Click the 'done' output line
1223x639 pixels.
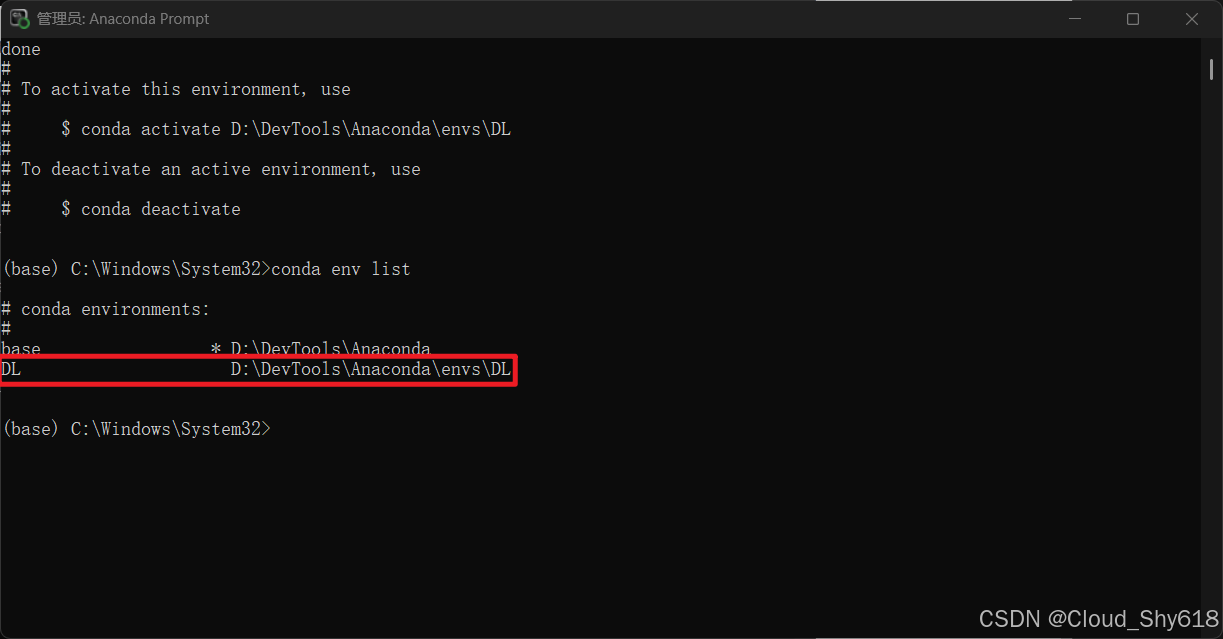[x=21, y=49]
